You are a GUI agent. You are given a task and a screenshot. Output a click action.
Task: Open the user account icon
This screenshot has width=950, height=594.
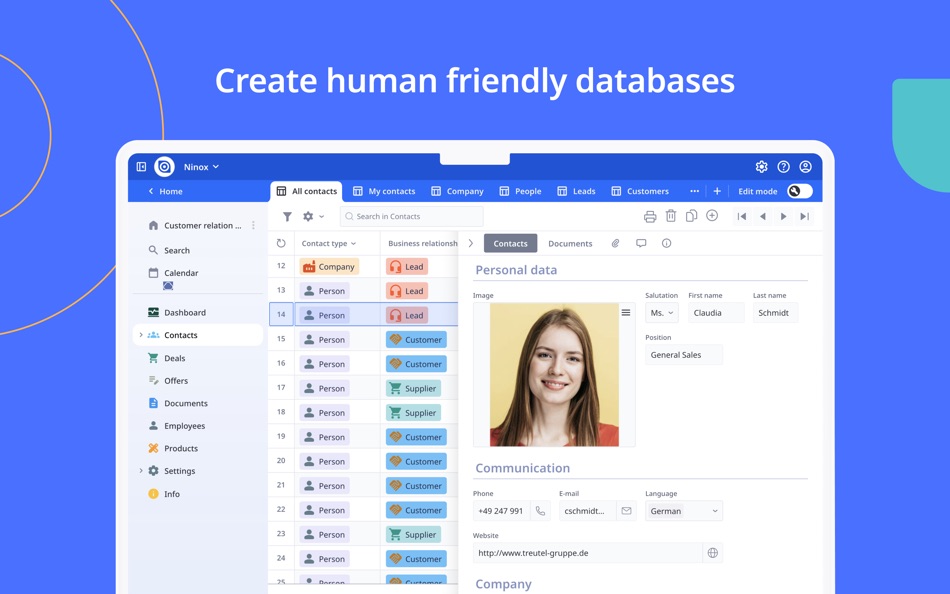coord(805,167)
